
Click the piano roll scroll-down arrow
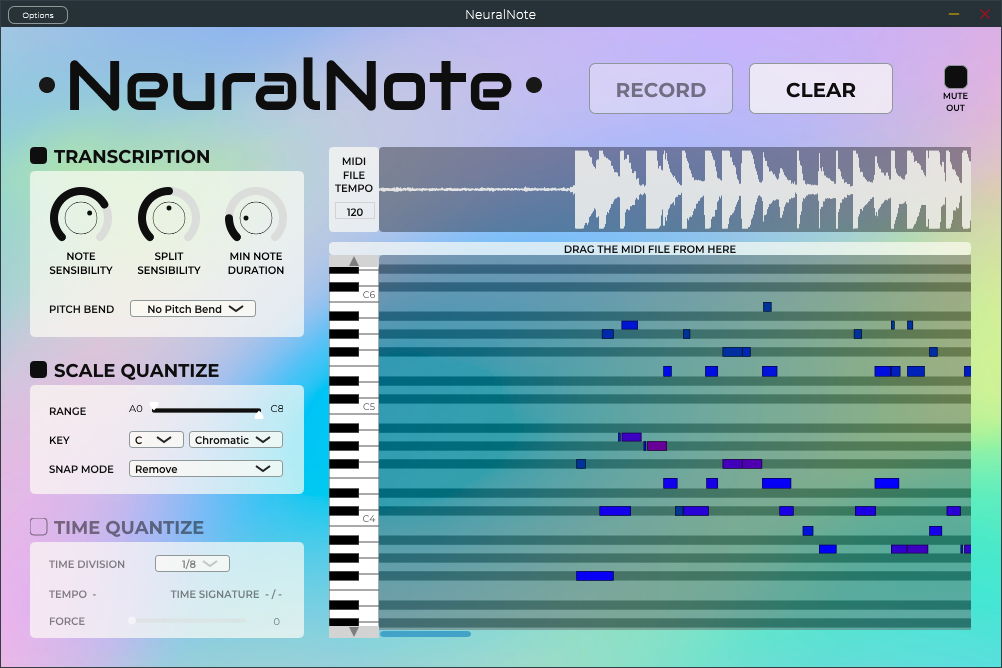[x=353, y=632]
